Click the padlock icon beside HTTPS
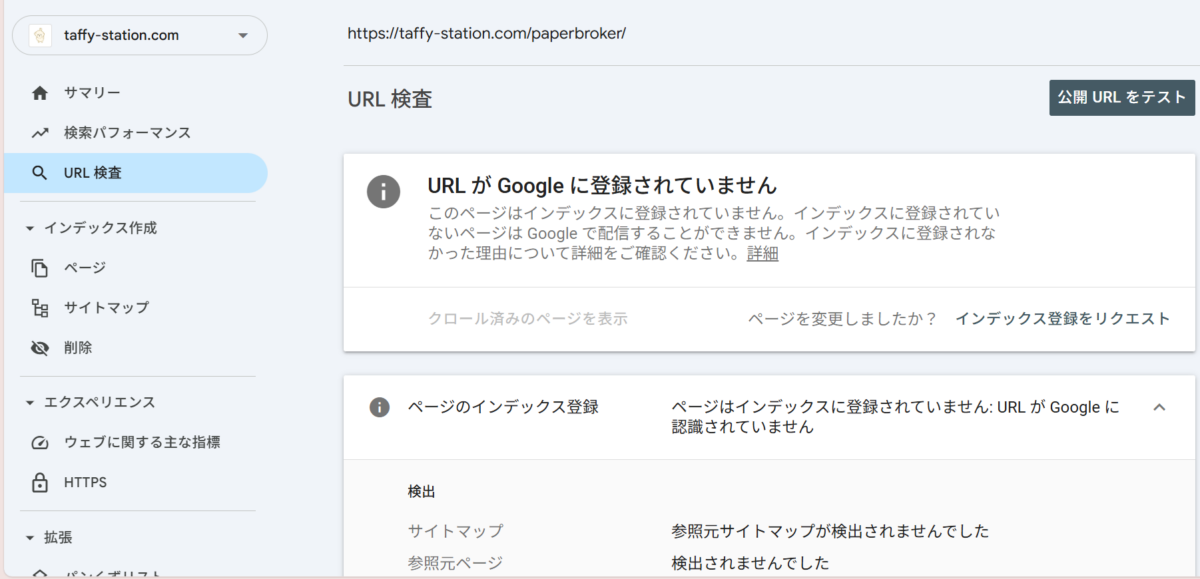 coord(40,482)
